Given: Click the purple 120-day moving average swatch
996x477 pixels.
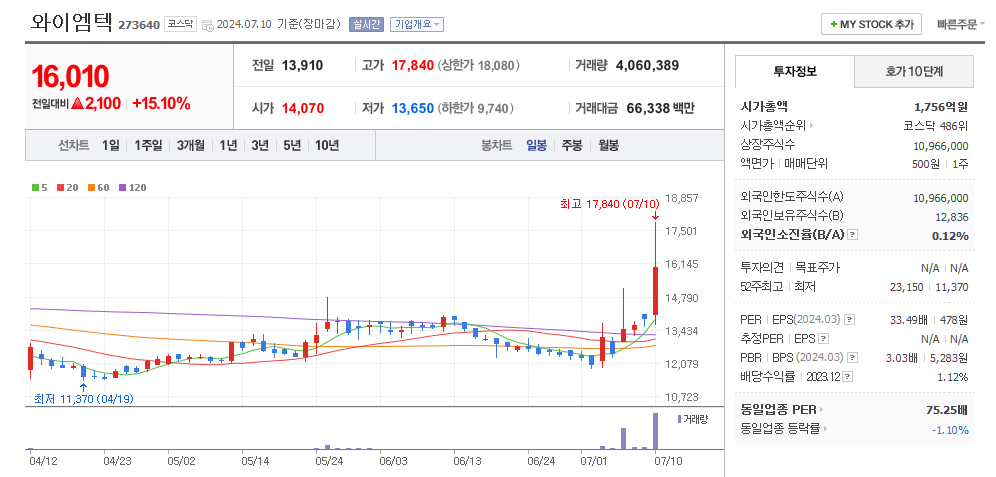Looking at the screenshot, I should coord(122,187).
